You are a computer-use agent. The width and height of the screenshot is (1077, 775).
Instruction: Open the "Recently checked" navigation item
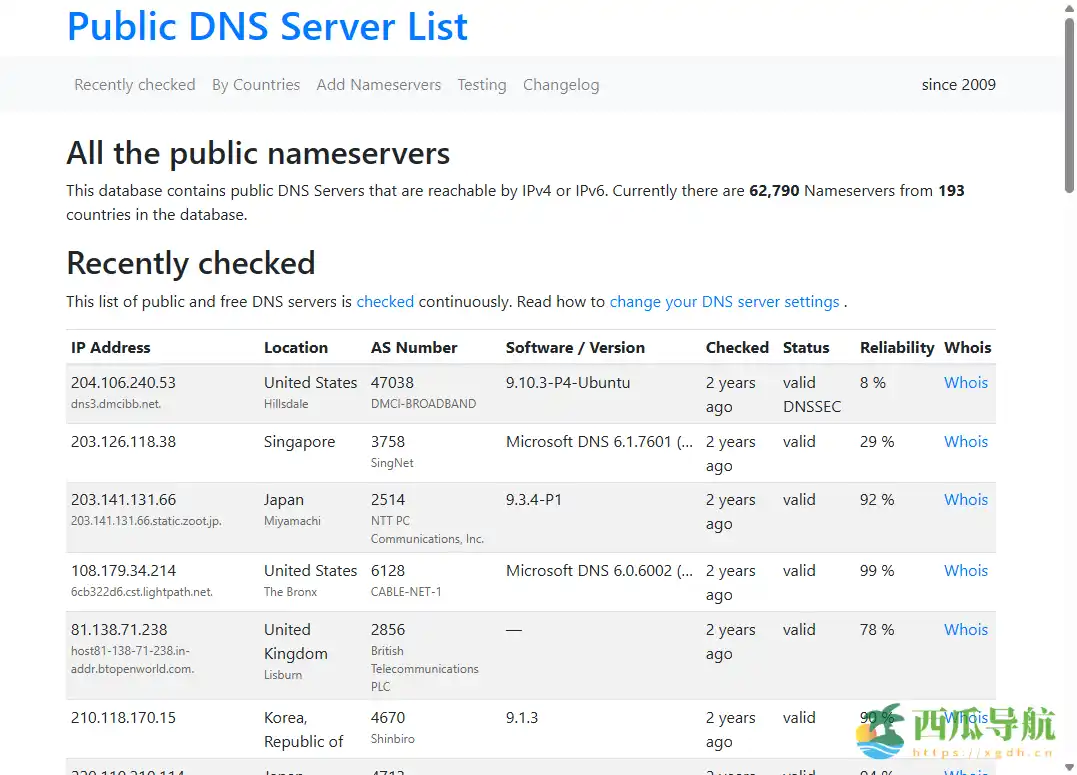[134, 85]
